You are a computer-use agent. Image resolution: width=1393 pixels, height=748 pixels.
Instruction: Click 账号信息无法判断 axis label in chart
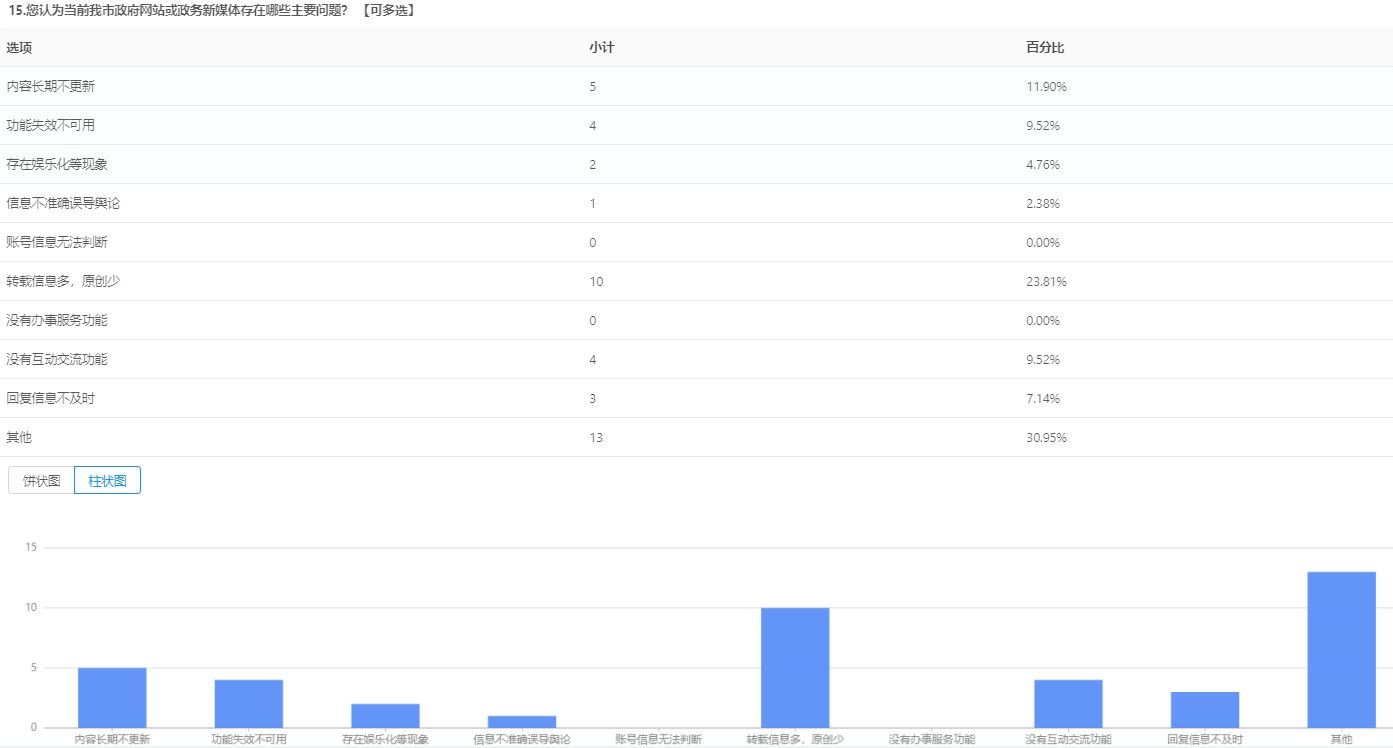click(x=658, y=739)
